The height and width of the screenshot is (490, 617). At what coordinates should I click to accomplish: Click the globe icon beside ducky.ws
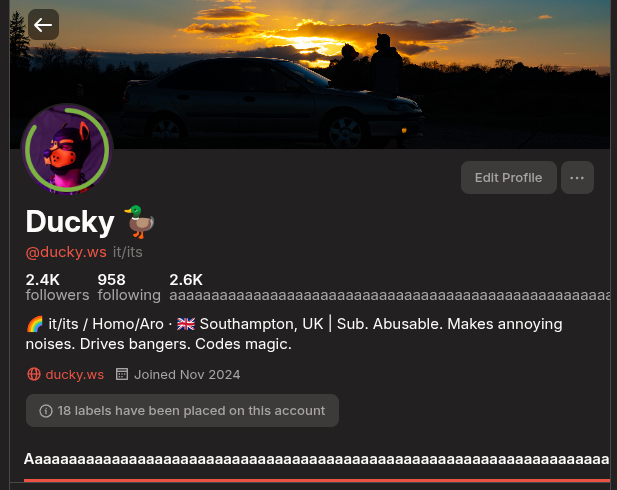34,374
